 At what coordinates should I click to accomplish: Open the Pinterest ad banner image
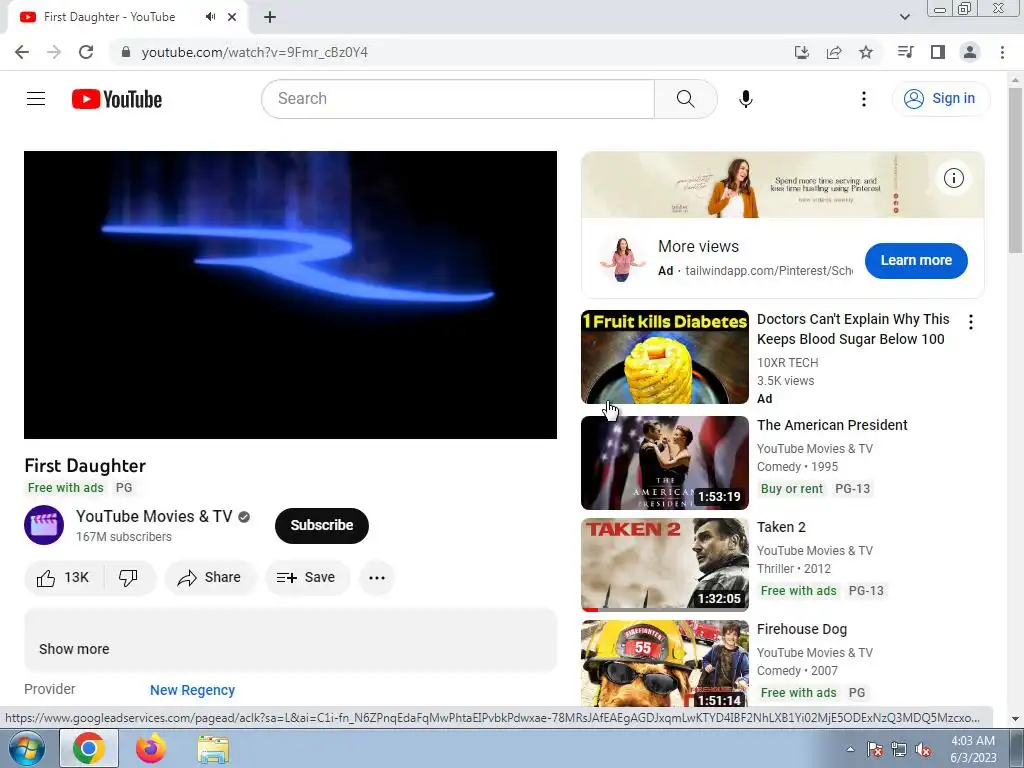[782, 185]
